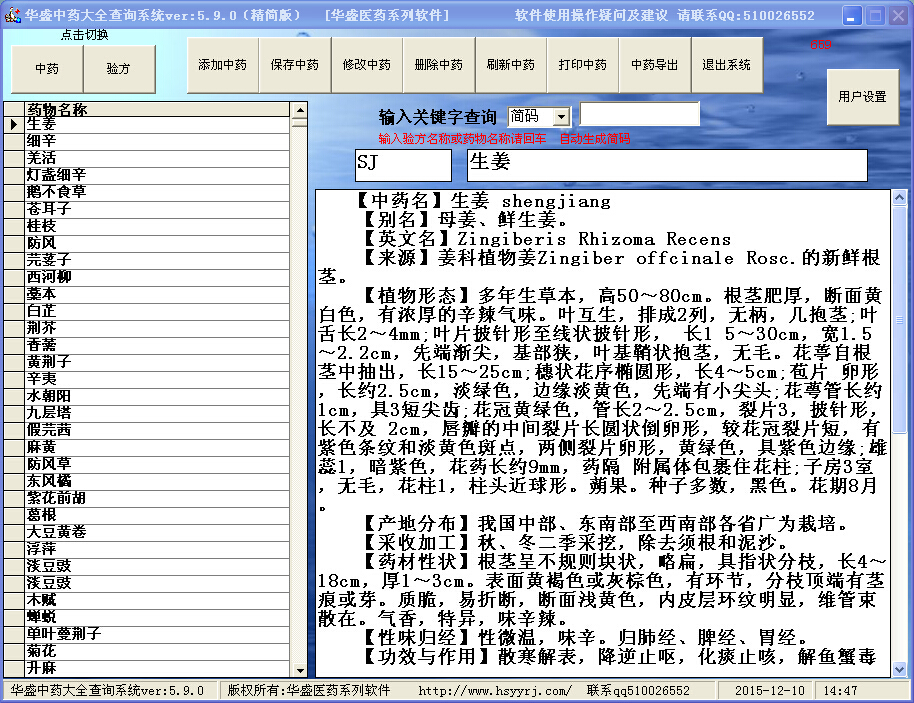The height and width of the screenshot is (703, 914).
Task: Click description panel scroll down arrow
Action: click(899, 670)
